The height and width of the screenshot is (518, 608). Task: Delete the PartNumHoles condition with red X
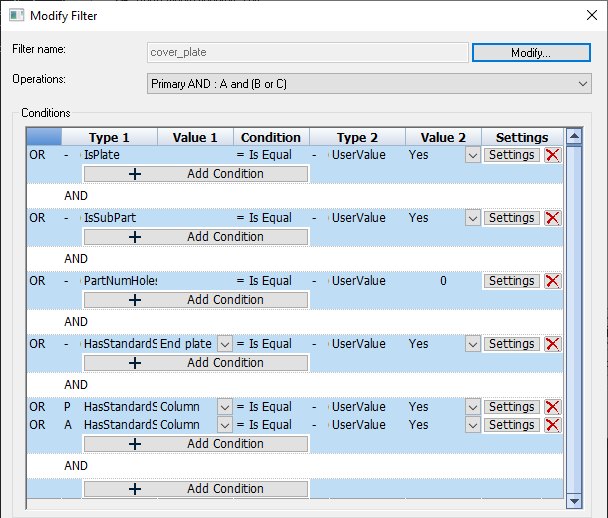click(x=552, y=281)
